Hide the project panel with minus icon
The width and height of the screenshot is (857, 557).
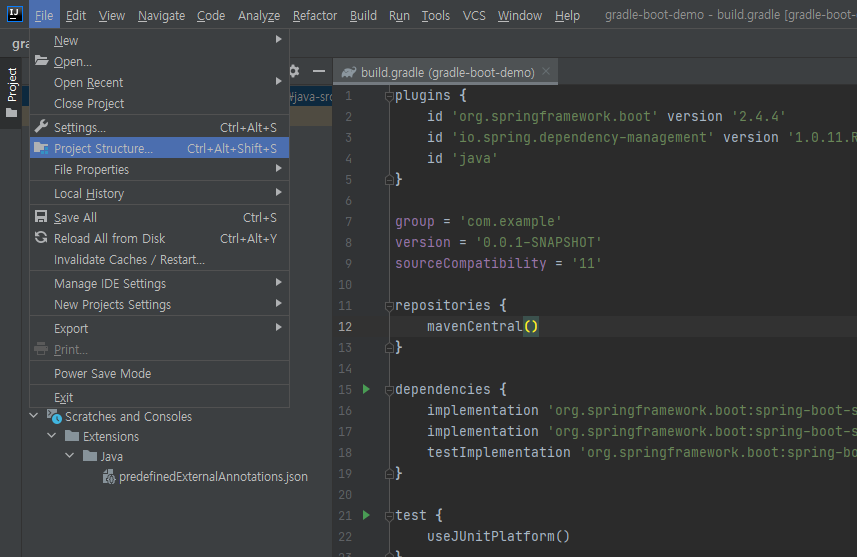click(x=319, y=71)
